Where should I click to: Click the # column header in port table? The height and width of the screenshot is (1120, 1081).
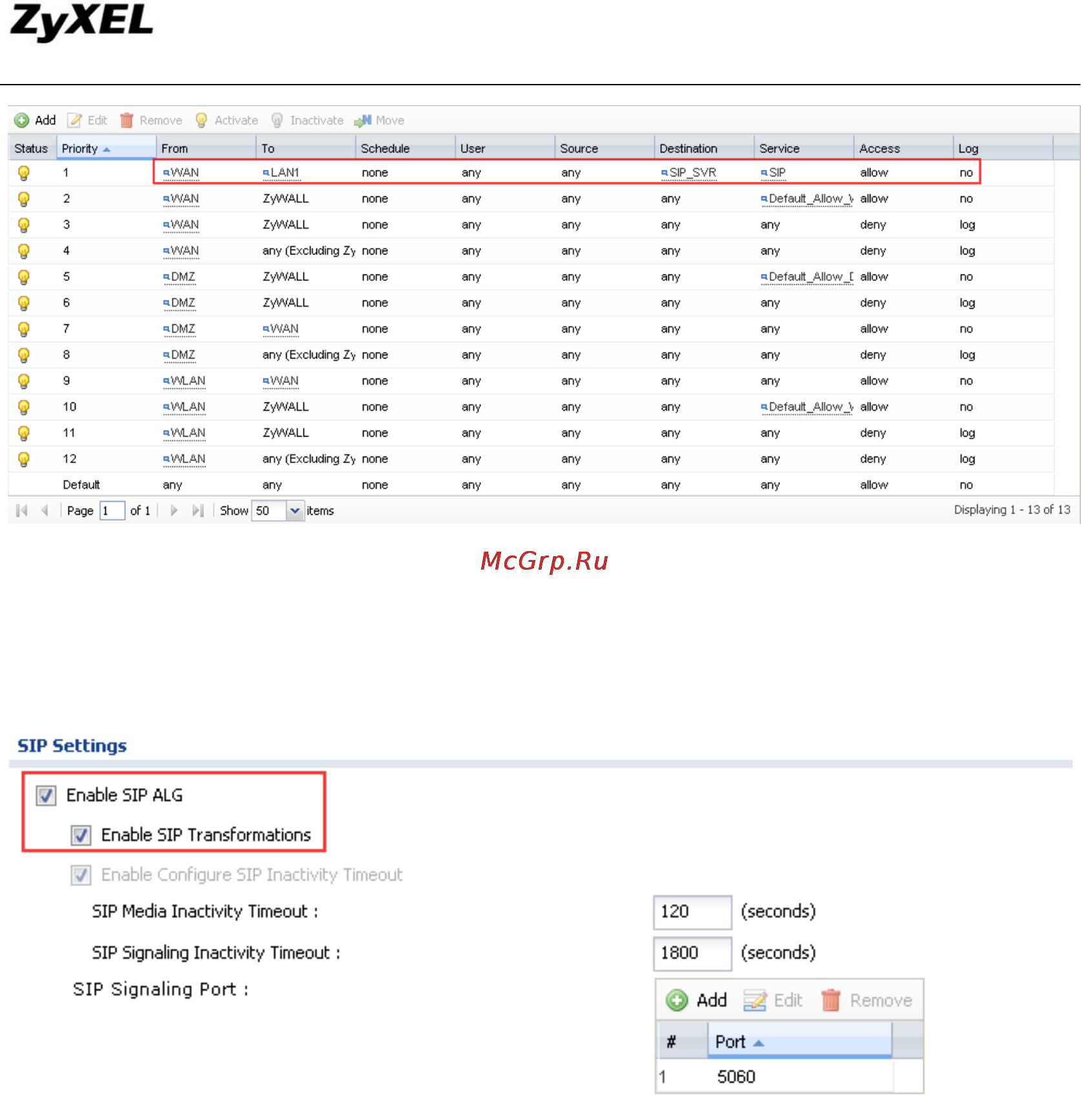tap(682, 1041)
